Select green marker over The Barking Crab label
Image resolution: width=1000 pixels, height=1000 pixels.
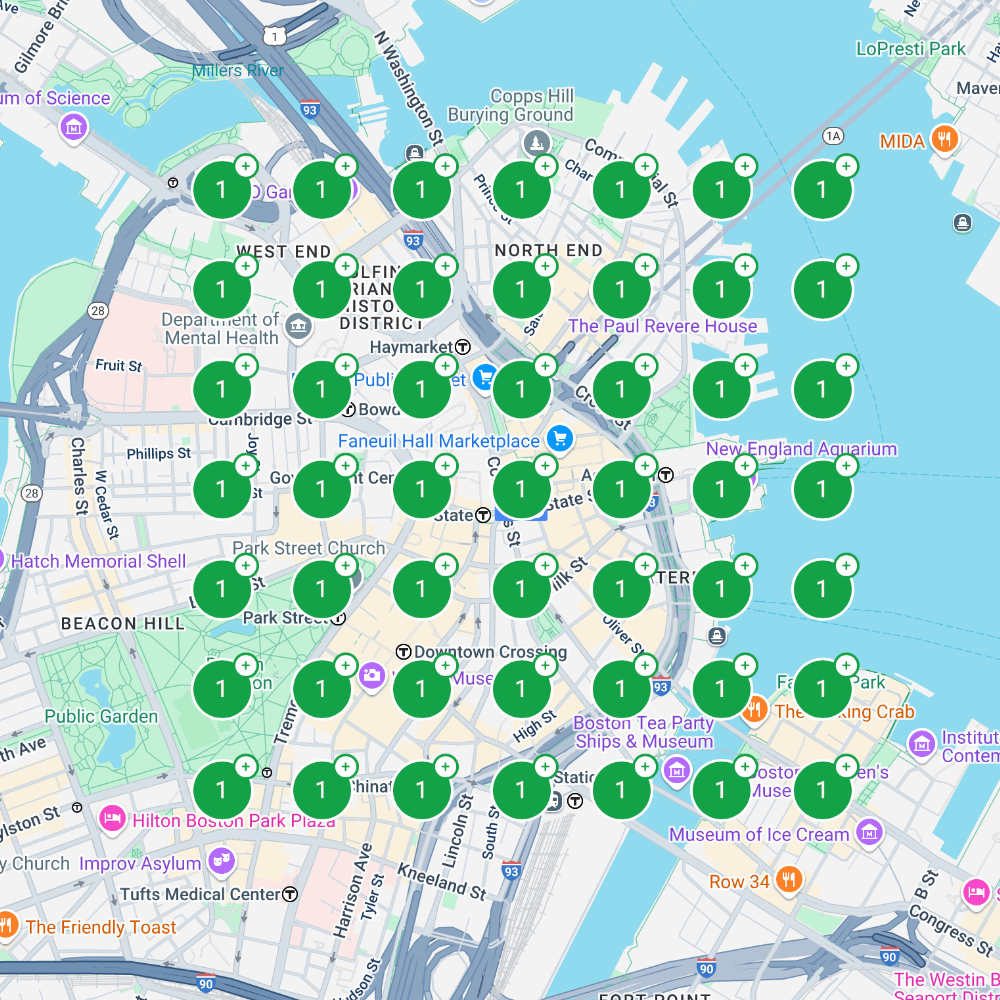tap(822, 689)
